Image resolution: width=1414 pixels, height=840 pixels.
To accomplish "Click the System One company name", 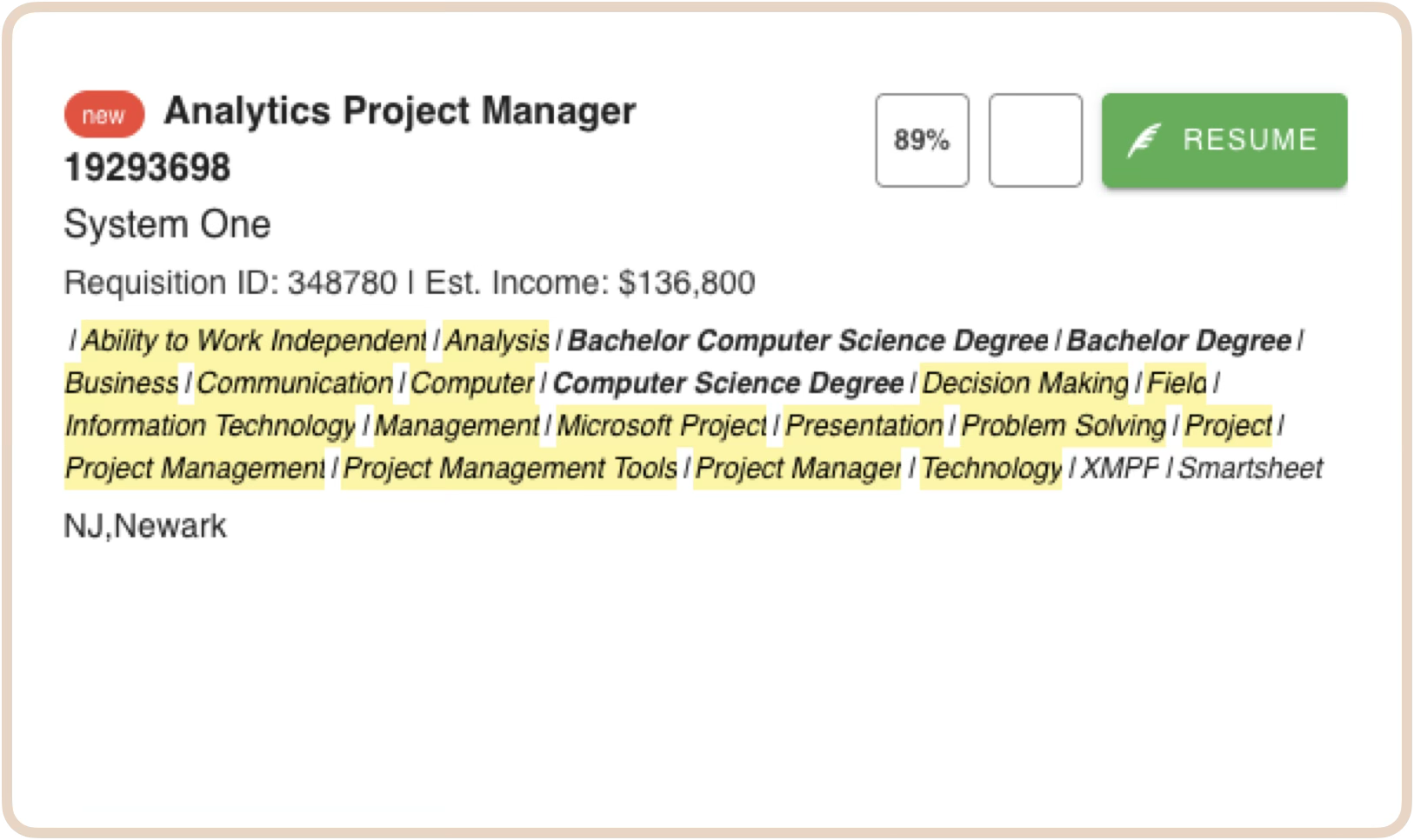I will click(167, 224).
